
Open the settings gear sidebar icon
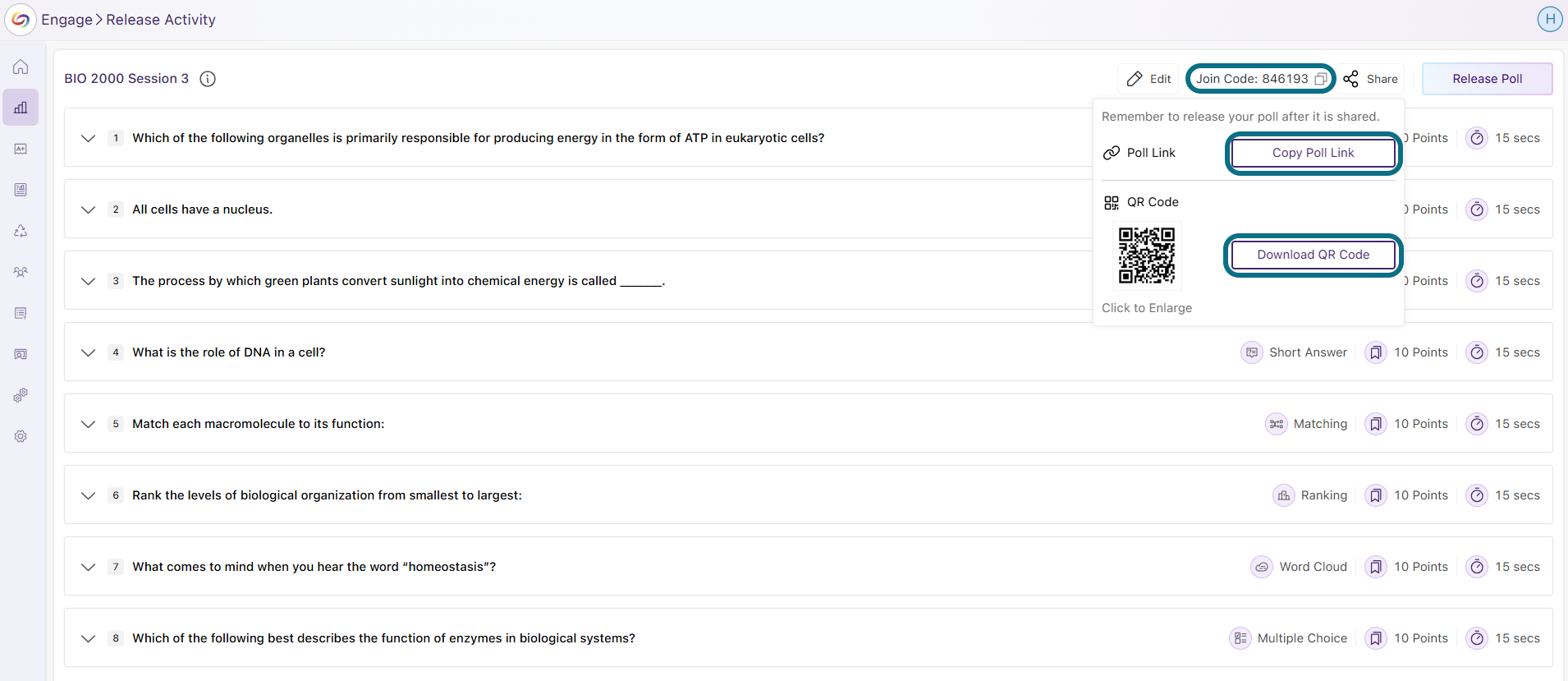pos(21,436)
